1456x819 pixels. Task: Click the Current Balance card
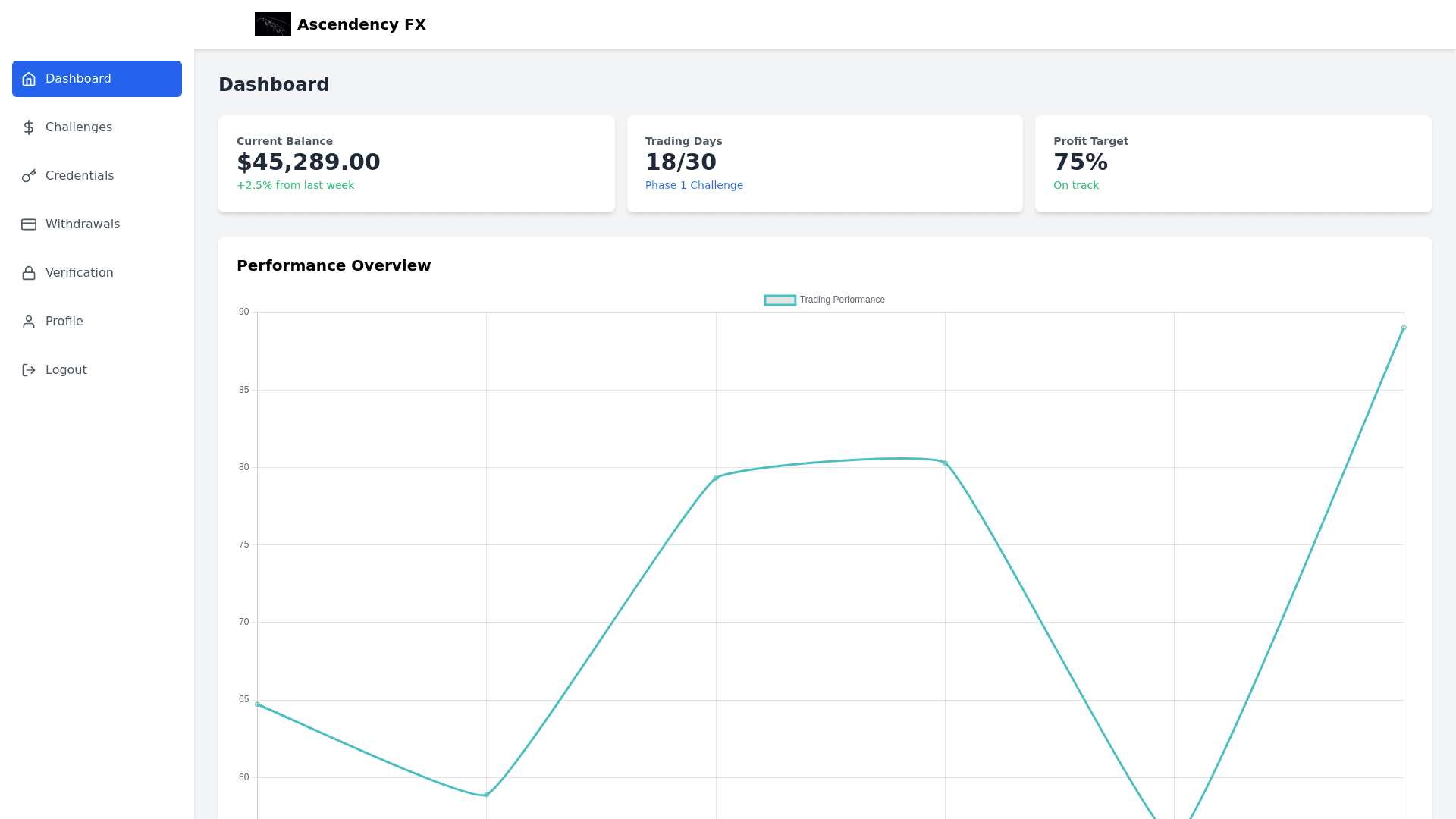click(x=416, y=164)
